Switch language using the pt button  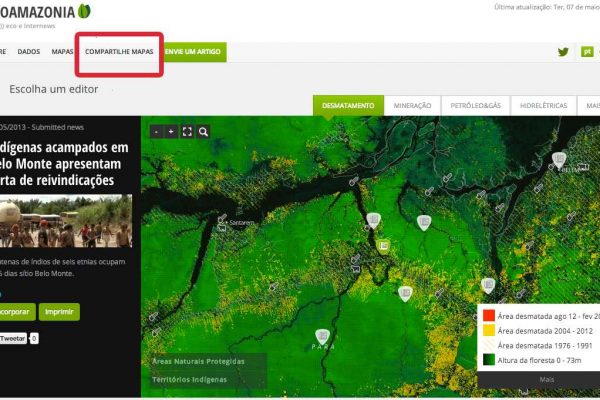587,52
